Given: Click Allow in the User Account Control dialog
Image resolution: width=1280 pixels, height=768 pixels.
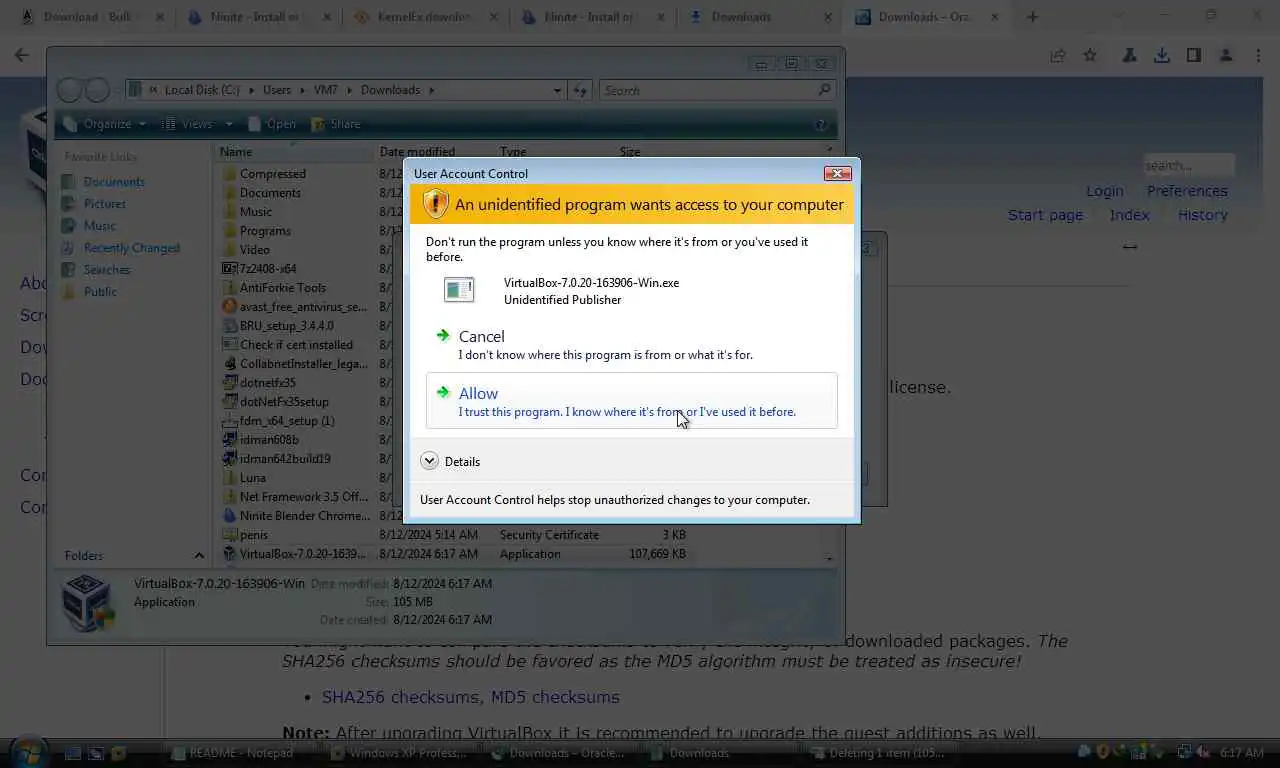Looking at the screenshot, I should point(631,401).
